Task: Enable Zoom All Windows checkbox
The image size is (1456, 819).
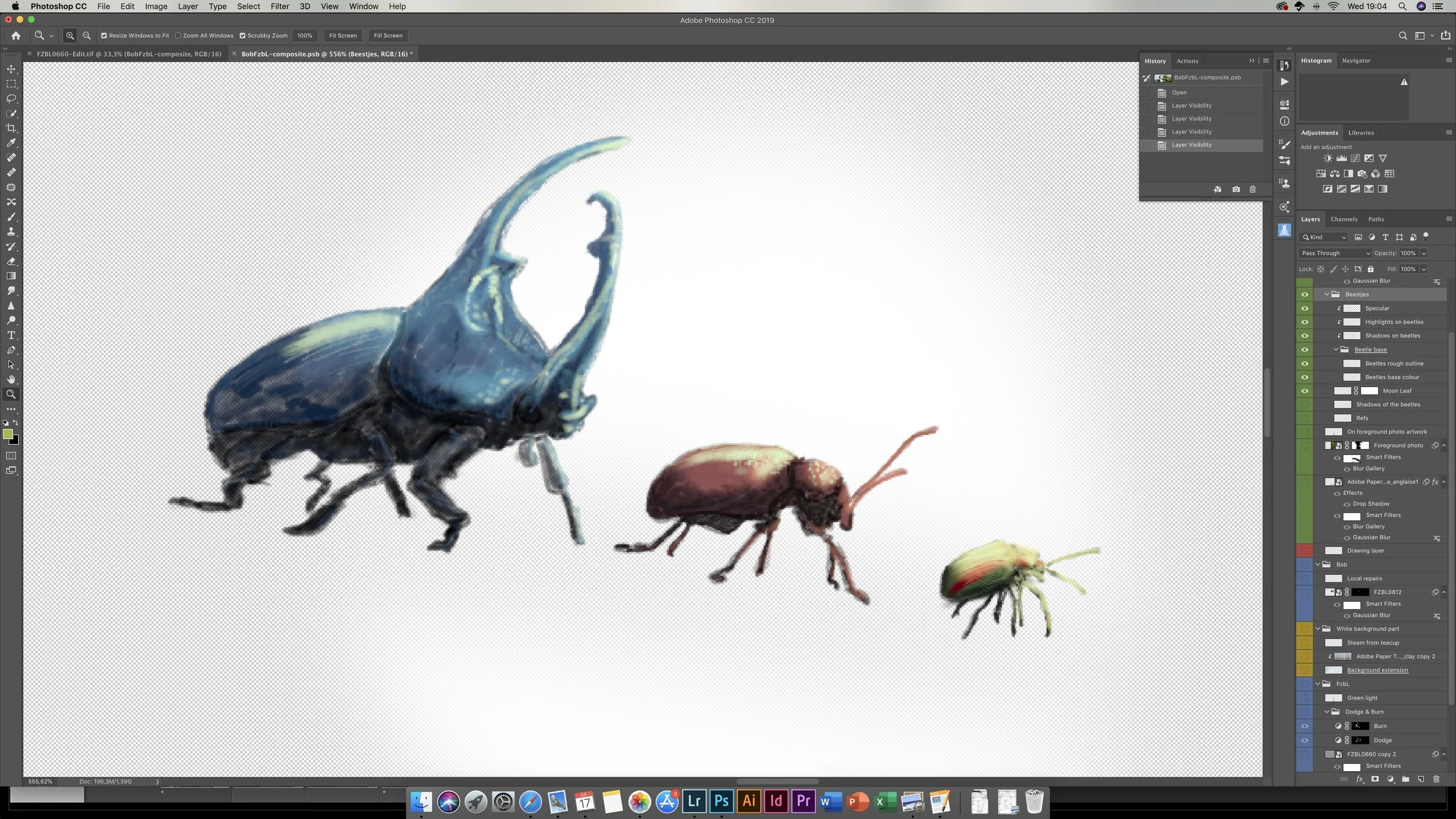Action: 178,36
